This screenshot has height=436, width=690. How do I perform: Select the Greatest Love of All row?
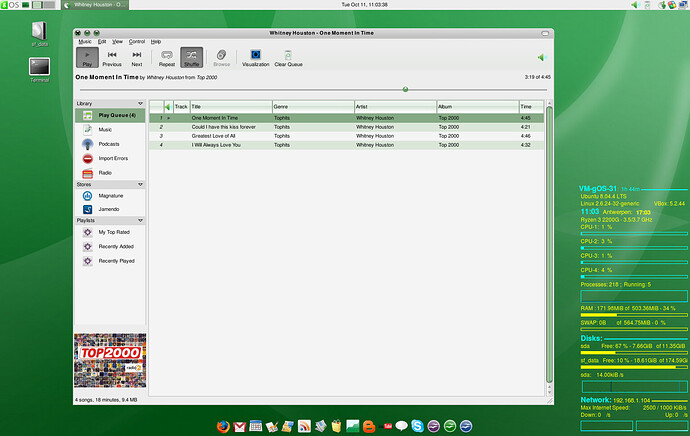point(347,136)
